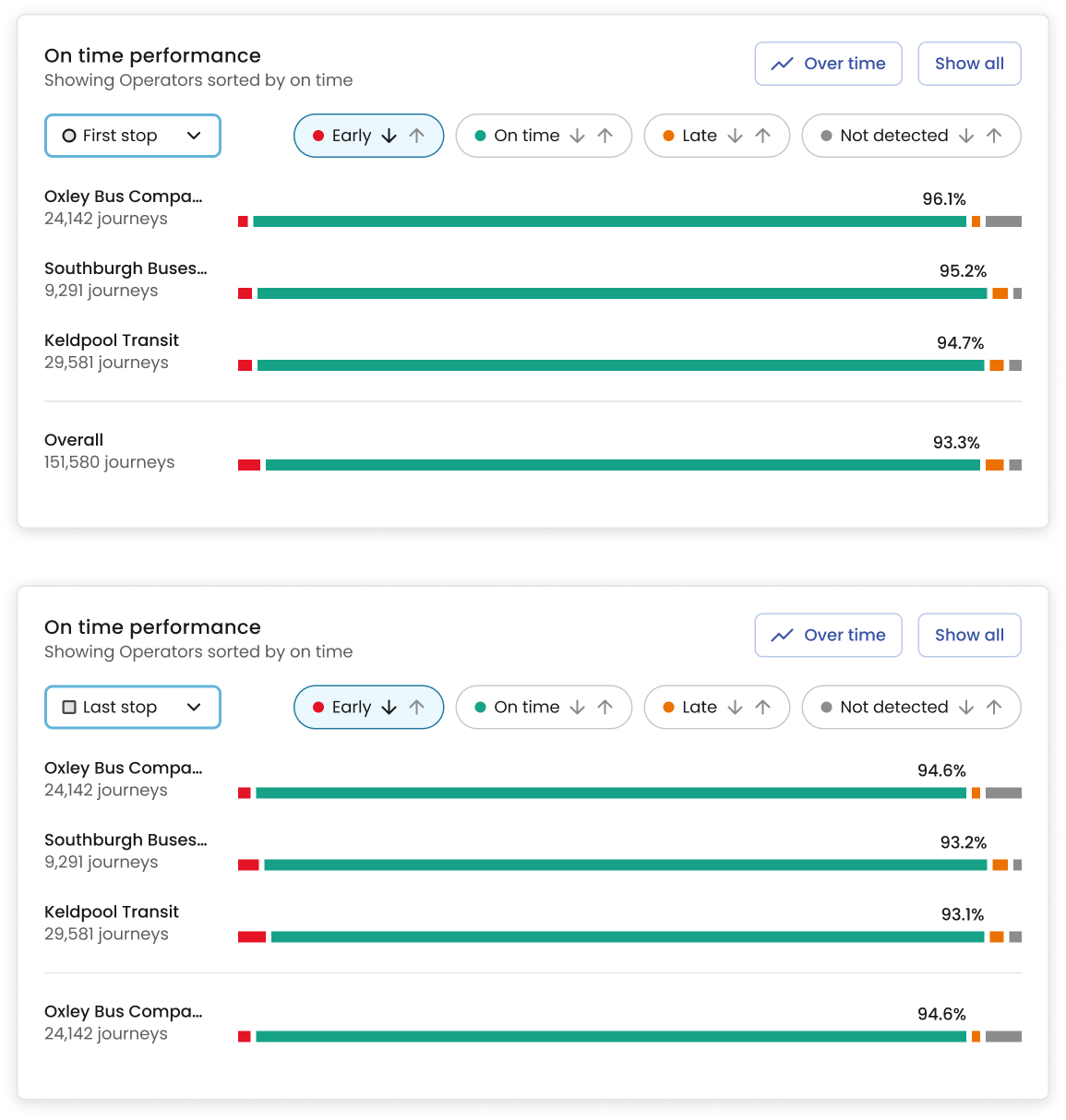1066x1120 pixels.
Task: Sort Early ascending in First stop panel
Action: point(417,136)
